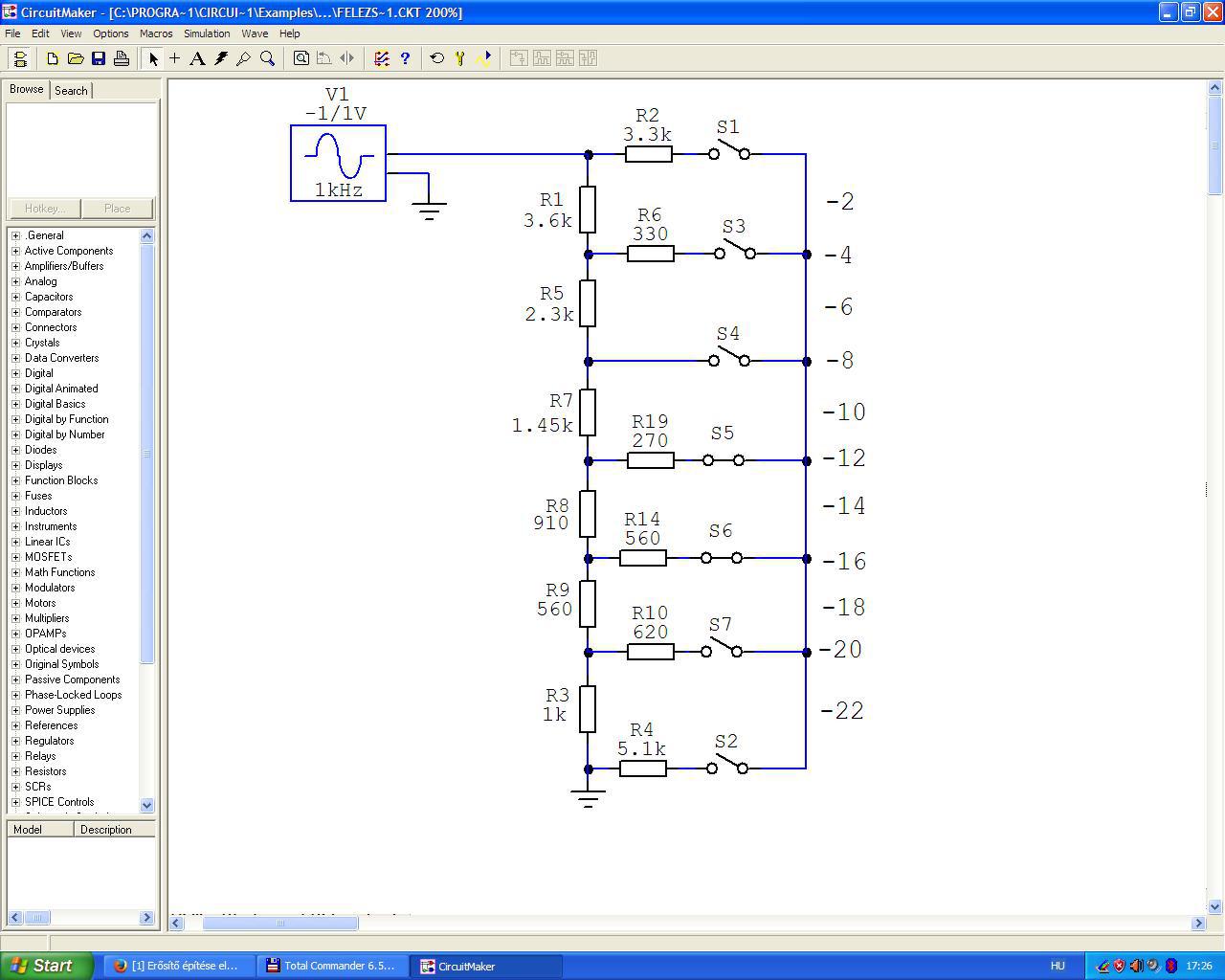This screenshot has height=980, width=1225.
Task: Expand the Passive Components node
Action: (15, 679)
